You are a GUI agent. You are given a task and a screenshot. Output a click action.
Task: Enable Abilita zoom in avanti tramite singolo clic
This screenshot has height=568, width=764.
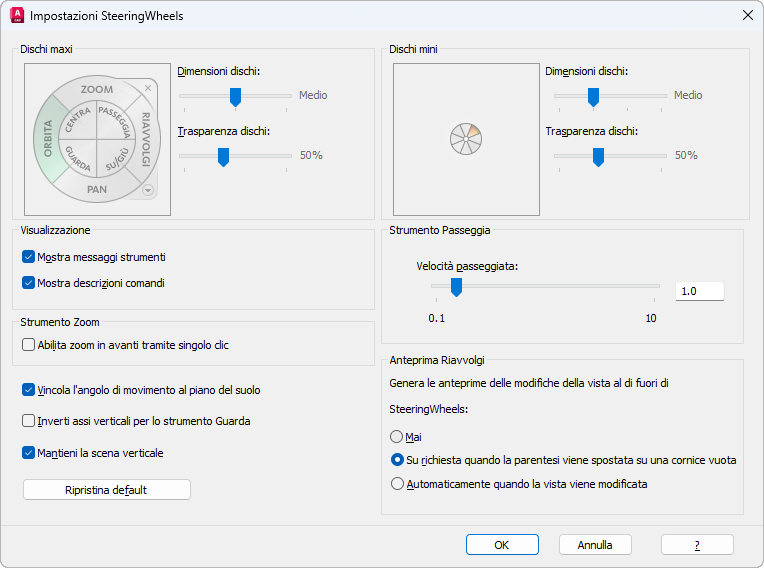29,345
